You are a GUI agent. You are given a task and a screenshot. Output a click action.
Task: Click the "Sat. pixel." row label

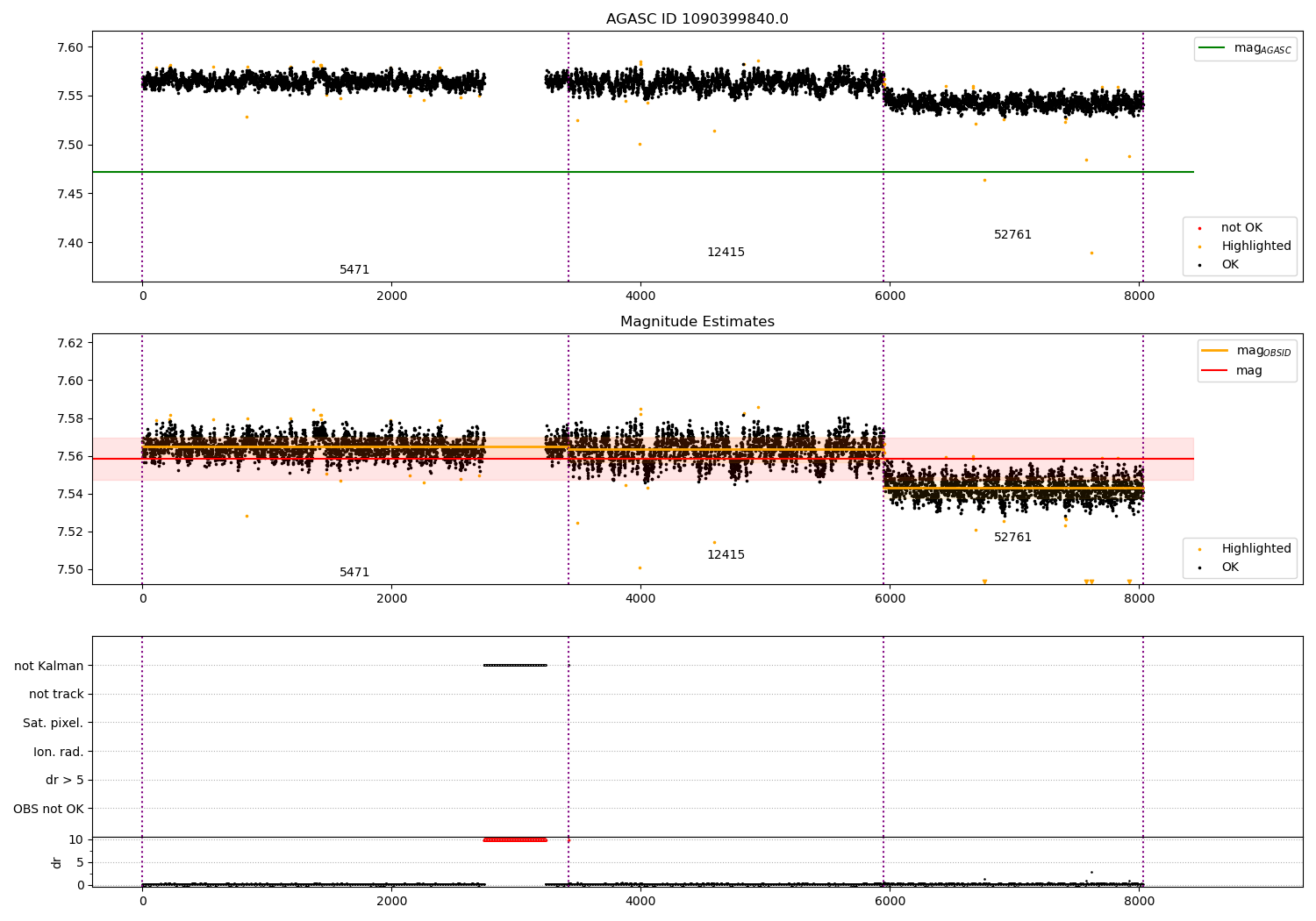click(x=53, y=723)
